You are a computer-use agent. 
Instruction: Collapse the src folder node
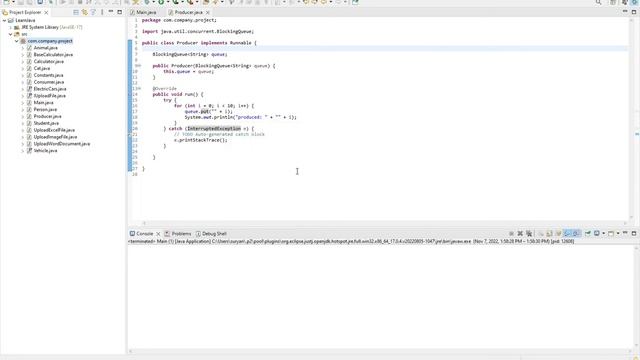(x=11, y=34)
